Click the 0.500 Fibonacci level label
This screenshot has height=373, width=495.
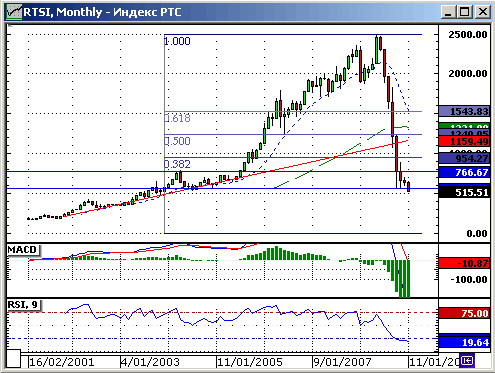point(177,141)
